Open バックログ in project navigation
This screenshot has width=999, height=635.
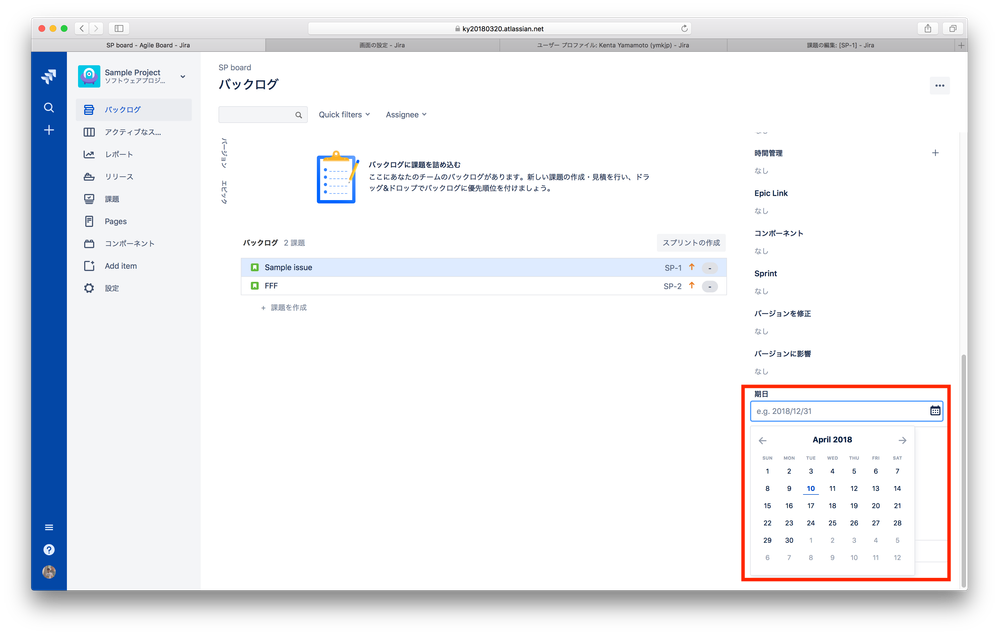tap(134, 110)
